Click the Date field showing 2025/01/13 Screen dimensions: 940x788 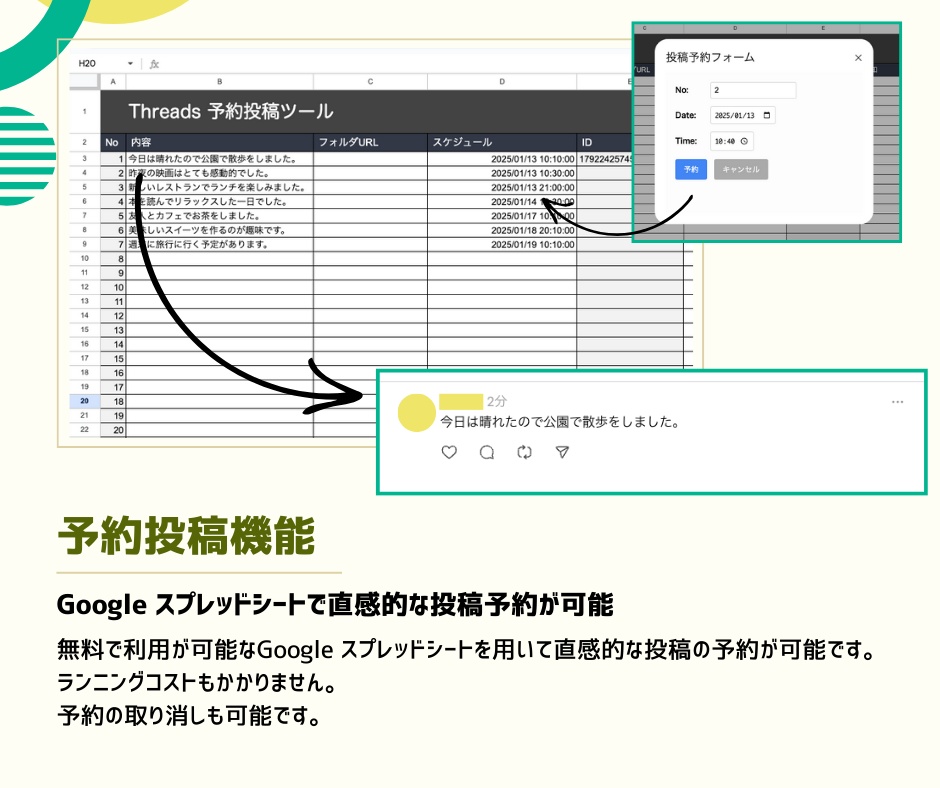[743, 115]
